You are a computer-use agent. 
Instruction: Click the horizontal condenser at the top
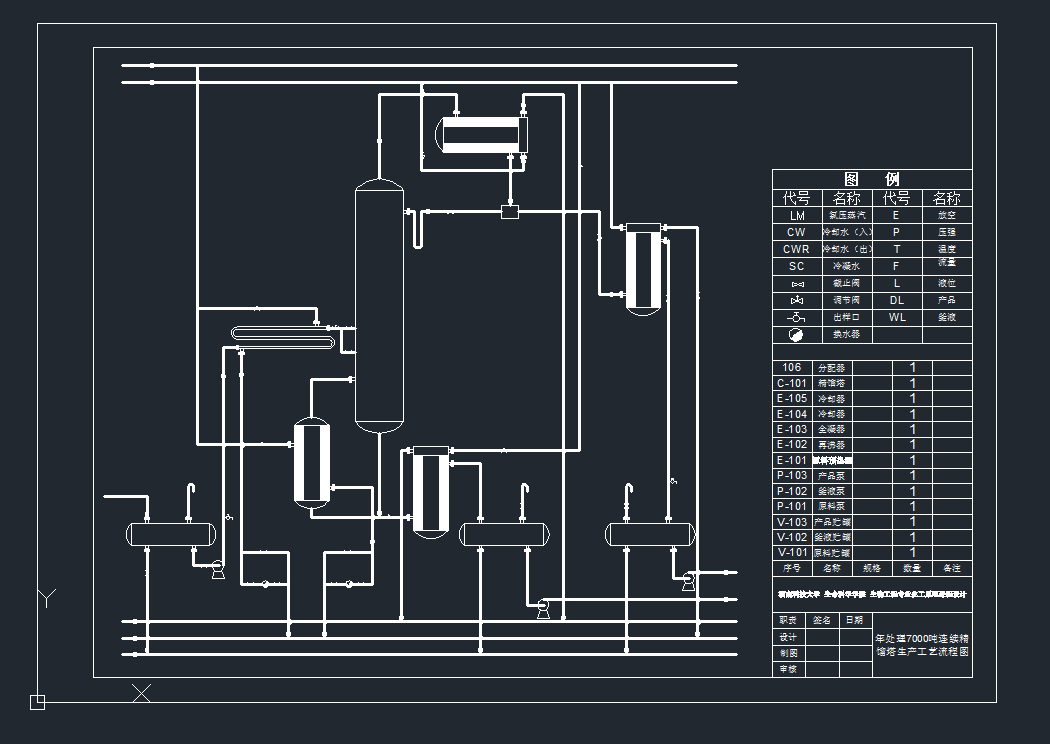click(482, 135)
